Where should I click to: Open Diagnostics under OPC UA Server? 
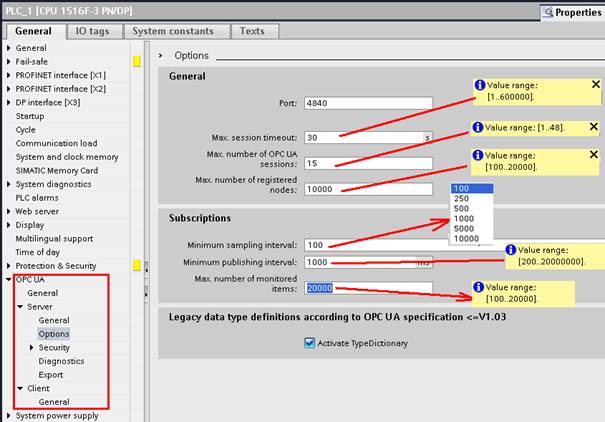(61, 361)
